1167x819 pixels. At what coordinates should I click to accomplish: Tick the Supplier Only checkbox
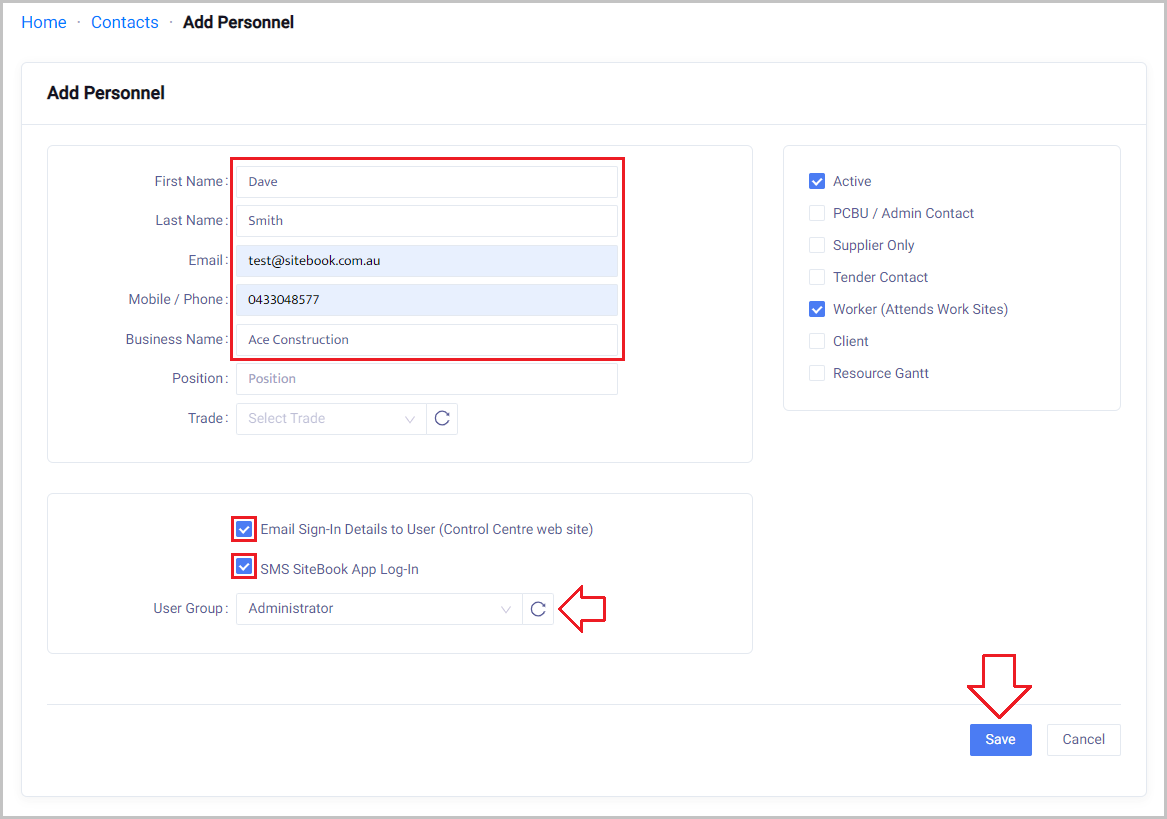[x=817, y=245]
